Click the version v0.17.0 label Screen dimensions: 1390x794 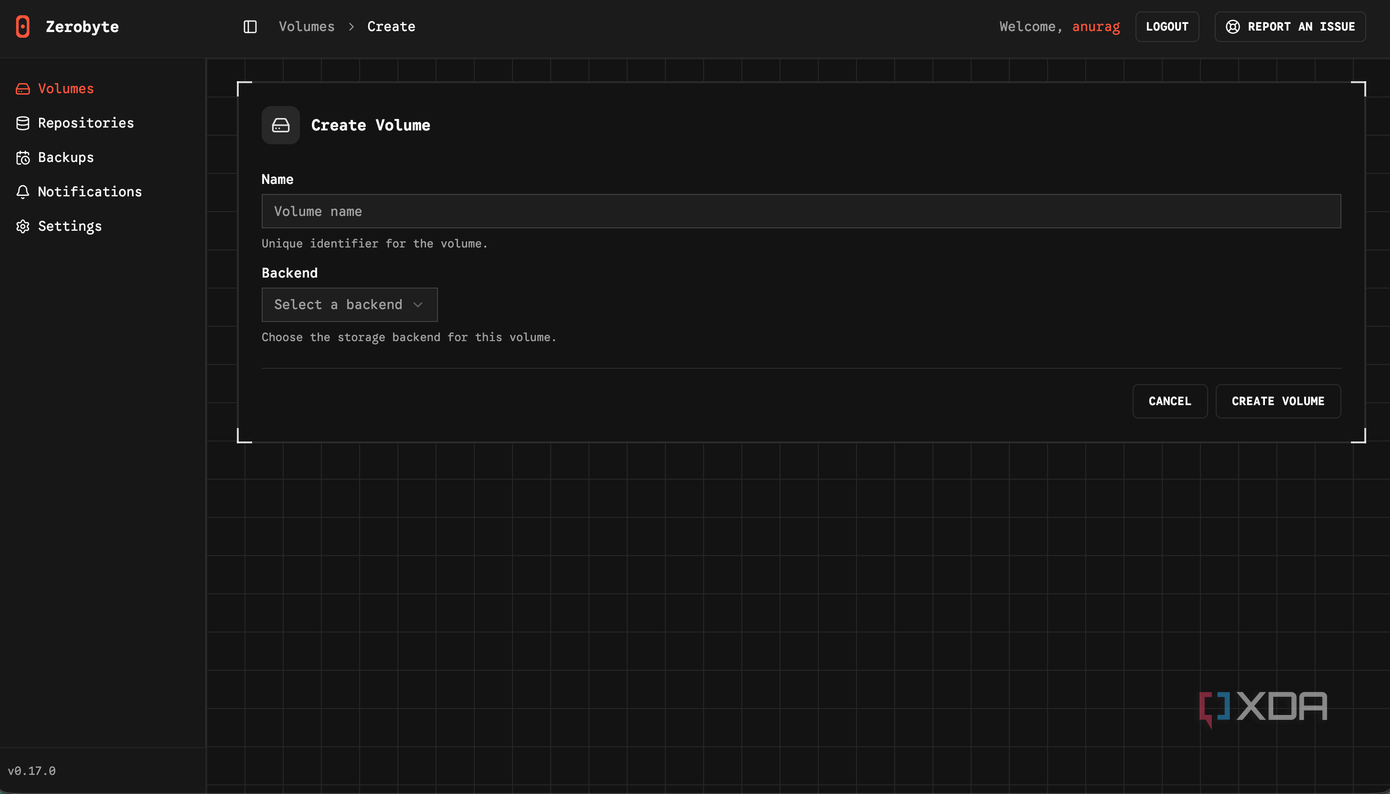(x=32, y=771)
